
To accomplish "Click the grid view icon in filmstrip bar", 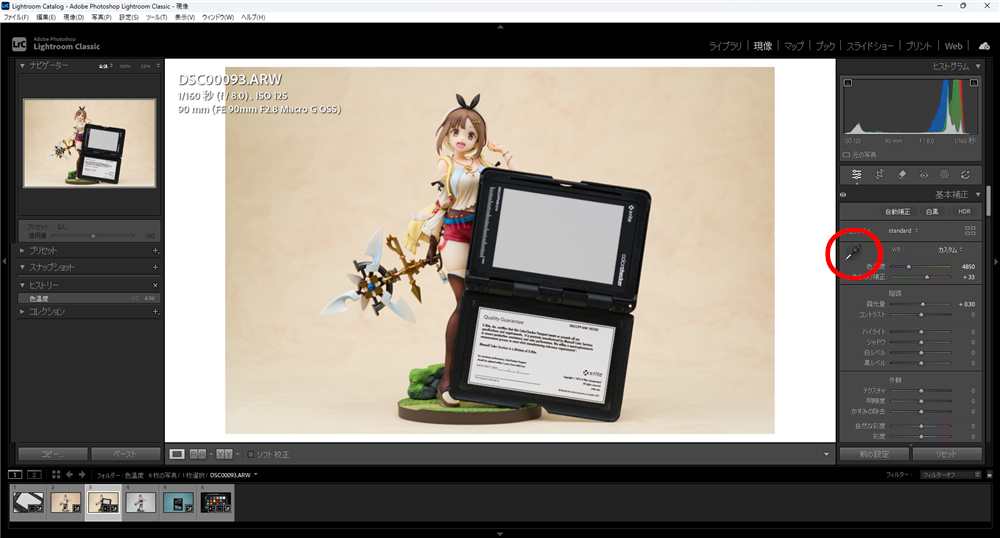I will pos(56,474).
